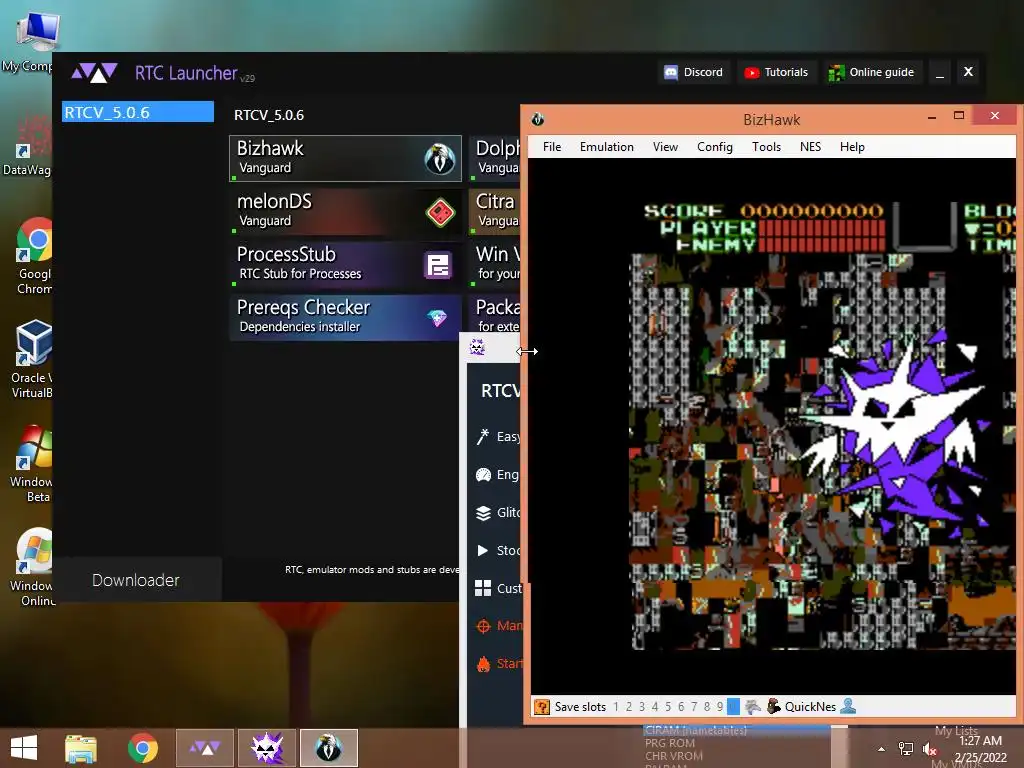Select save slot 9 in BizHawk
Viewport: 1024px width, 768px height.
720,707
